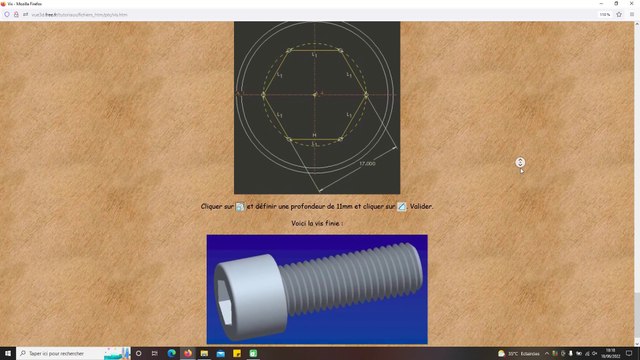This screenshot has height=360, width=640.
Task: Click the depth icon after 'Cliquer sur'
Action: (240, 207)
